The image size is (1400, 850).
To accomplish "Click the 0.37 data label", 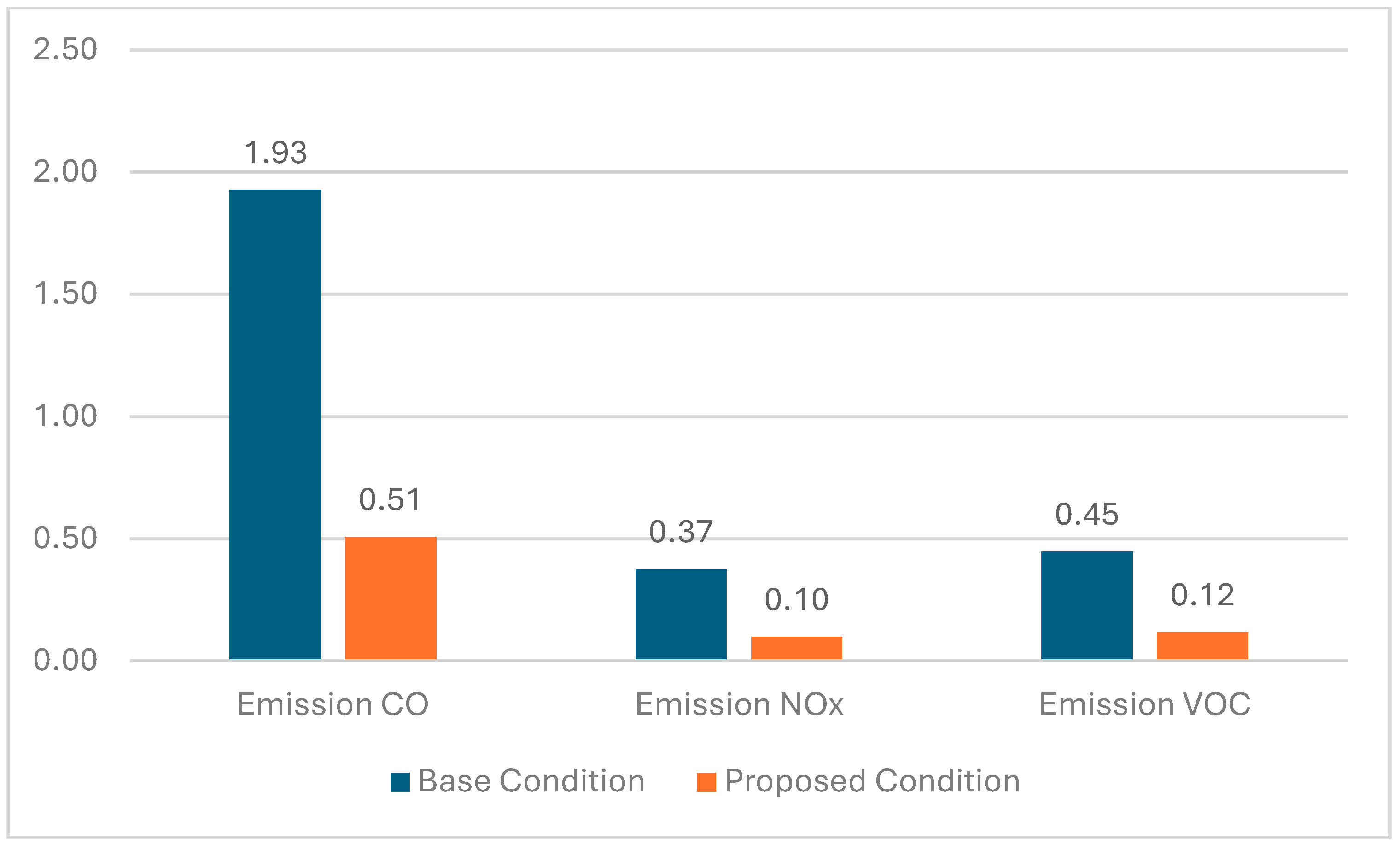I will (x=681, y=532).
